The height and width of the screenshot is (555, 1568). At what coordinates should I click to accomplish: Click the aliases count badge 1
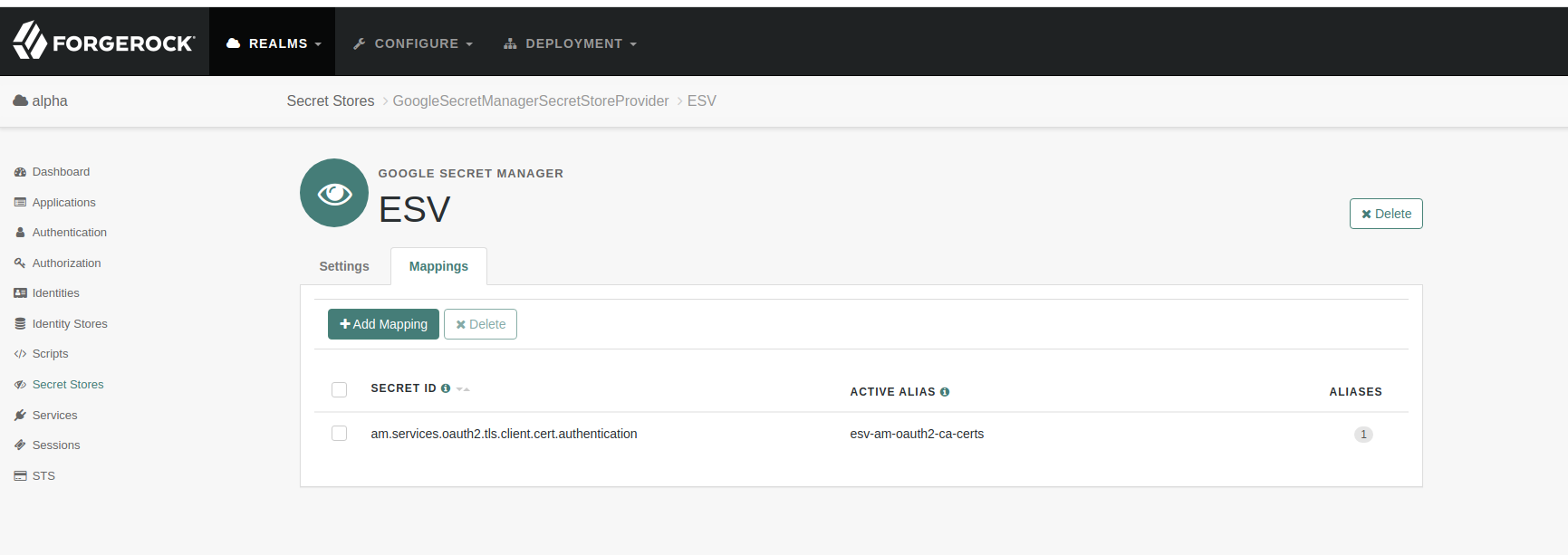[1363, 435]
